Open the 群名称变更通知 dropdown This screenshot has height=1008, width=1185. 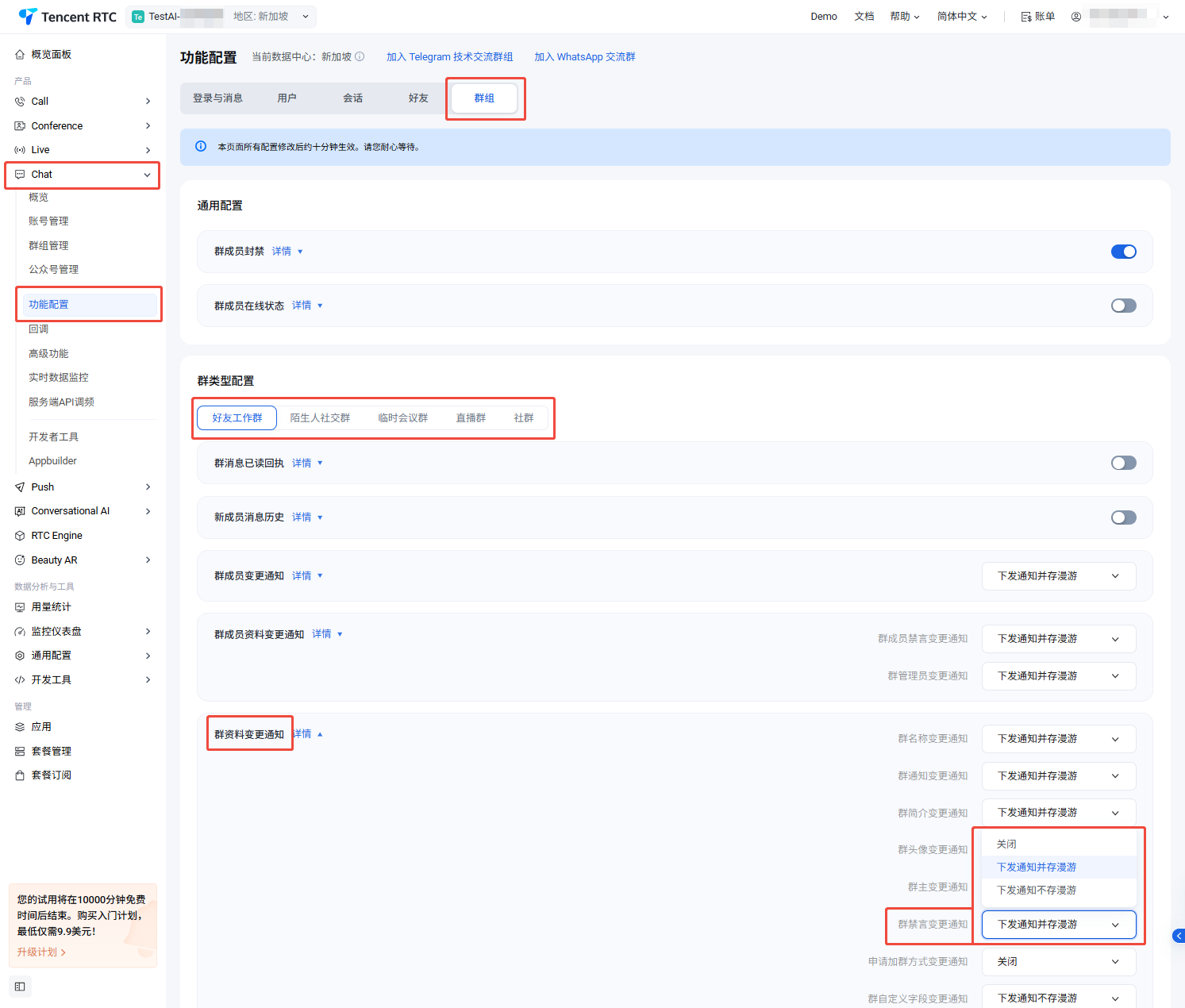(x=1059, y=739)
